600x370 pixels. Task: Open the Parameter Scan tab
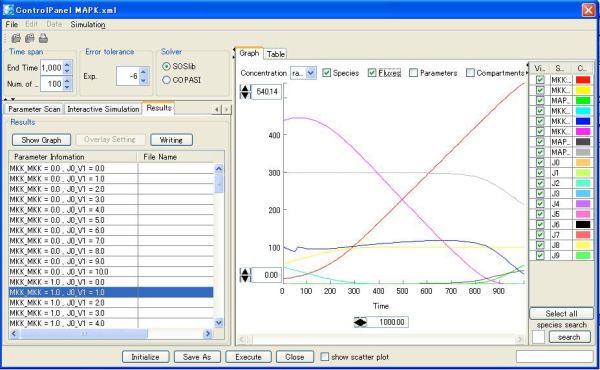pos(34,109)
